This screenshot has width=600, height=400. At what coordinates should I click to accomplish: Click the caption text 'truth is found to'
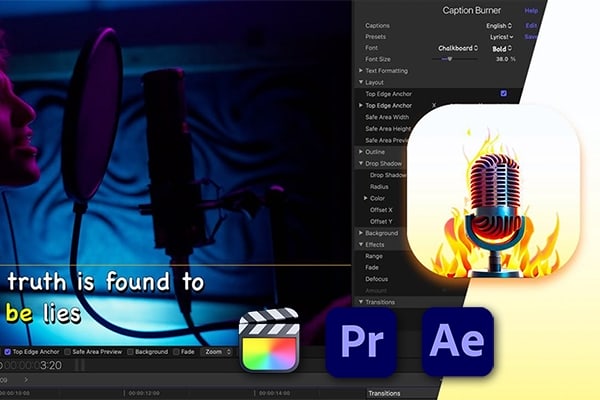click(106, 281)
